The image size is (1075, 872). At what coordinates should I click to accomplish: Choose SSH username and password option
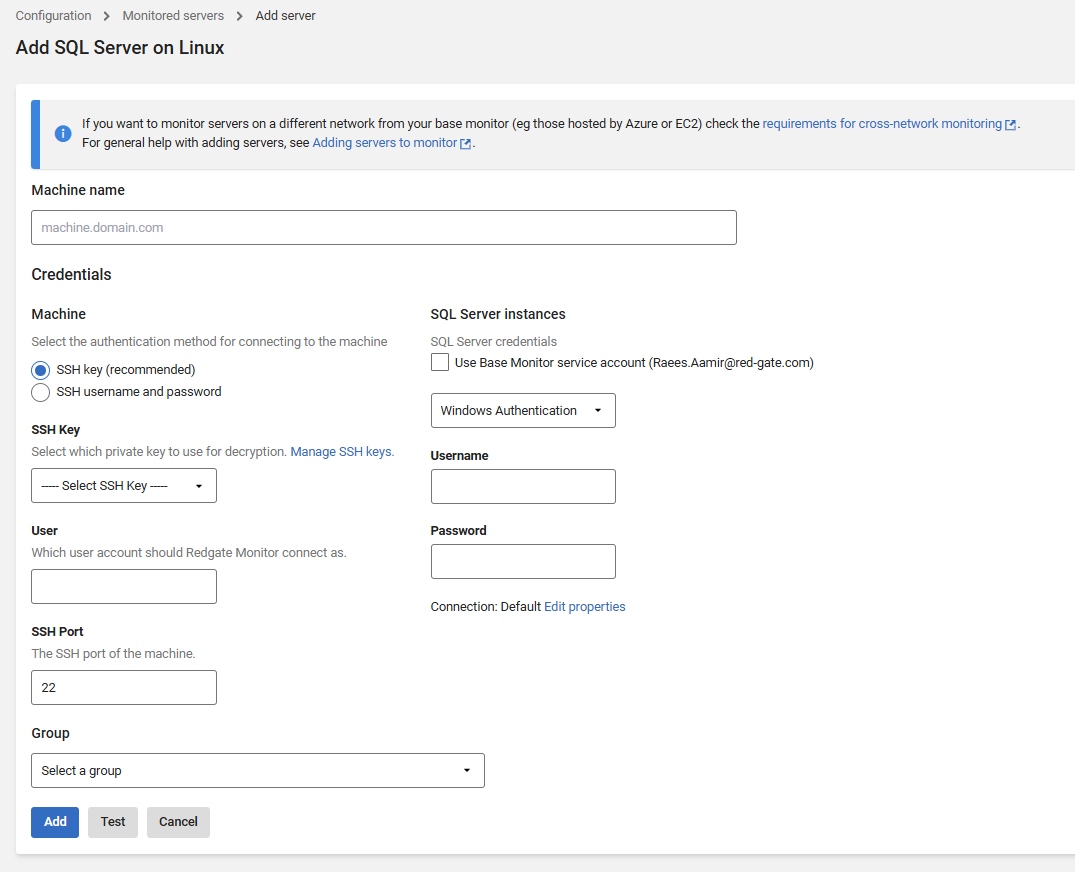(41, 392)
